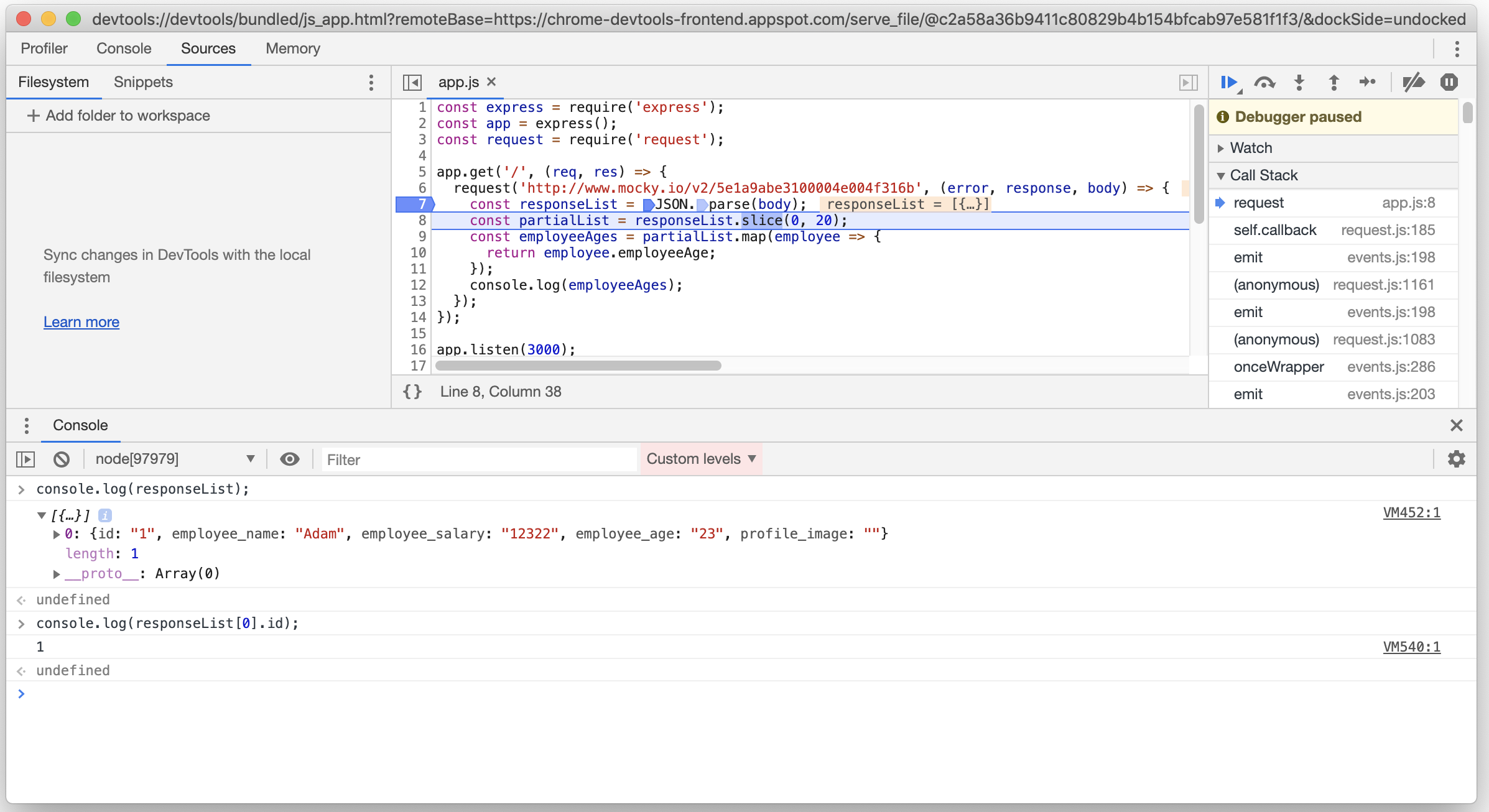Clear console with the ban icon

[x=61, y=459]
